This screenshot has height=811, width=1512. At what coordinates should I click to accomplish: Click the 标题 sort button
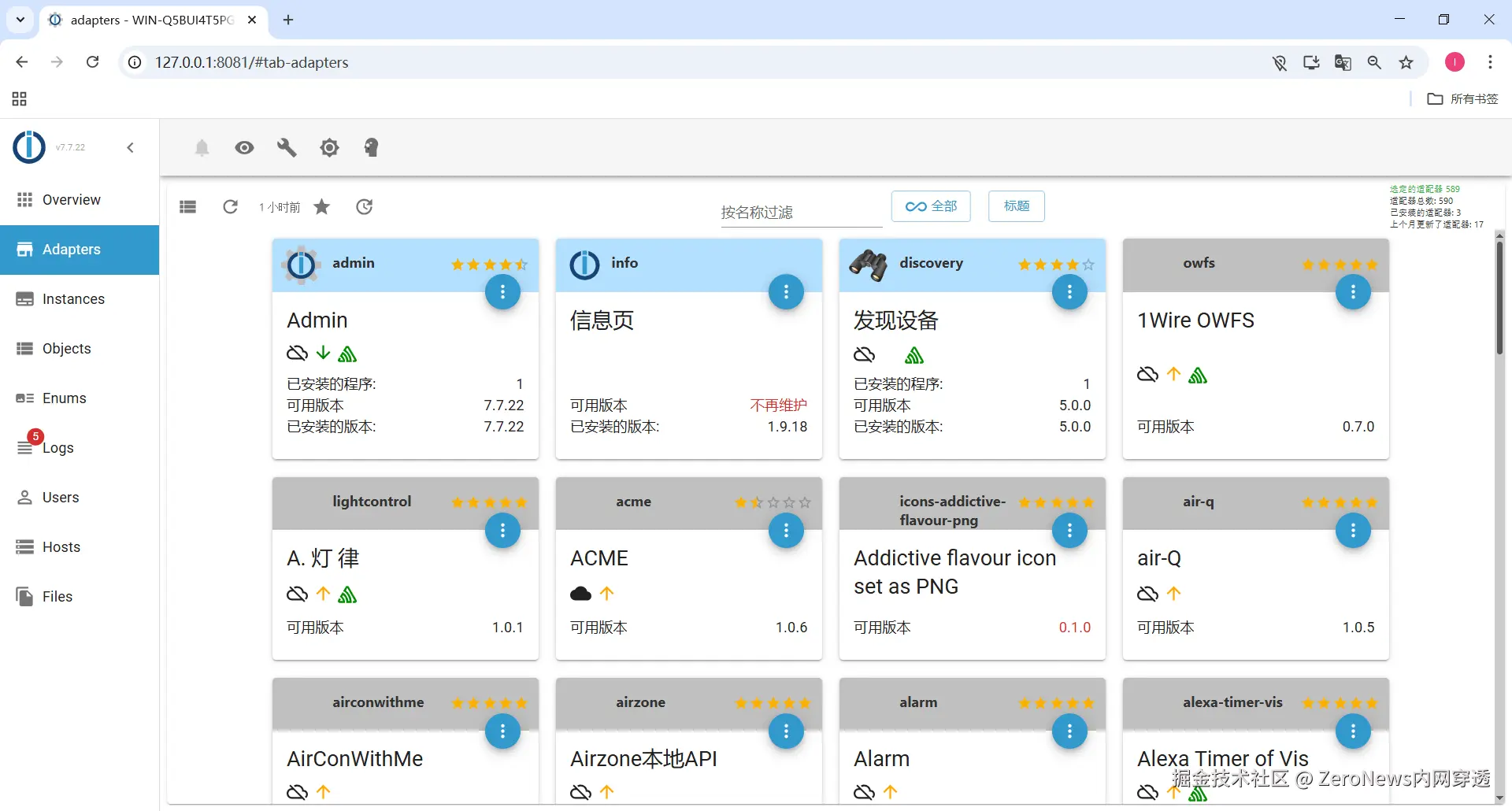click(x=1017, y=206)
